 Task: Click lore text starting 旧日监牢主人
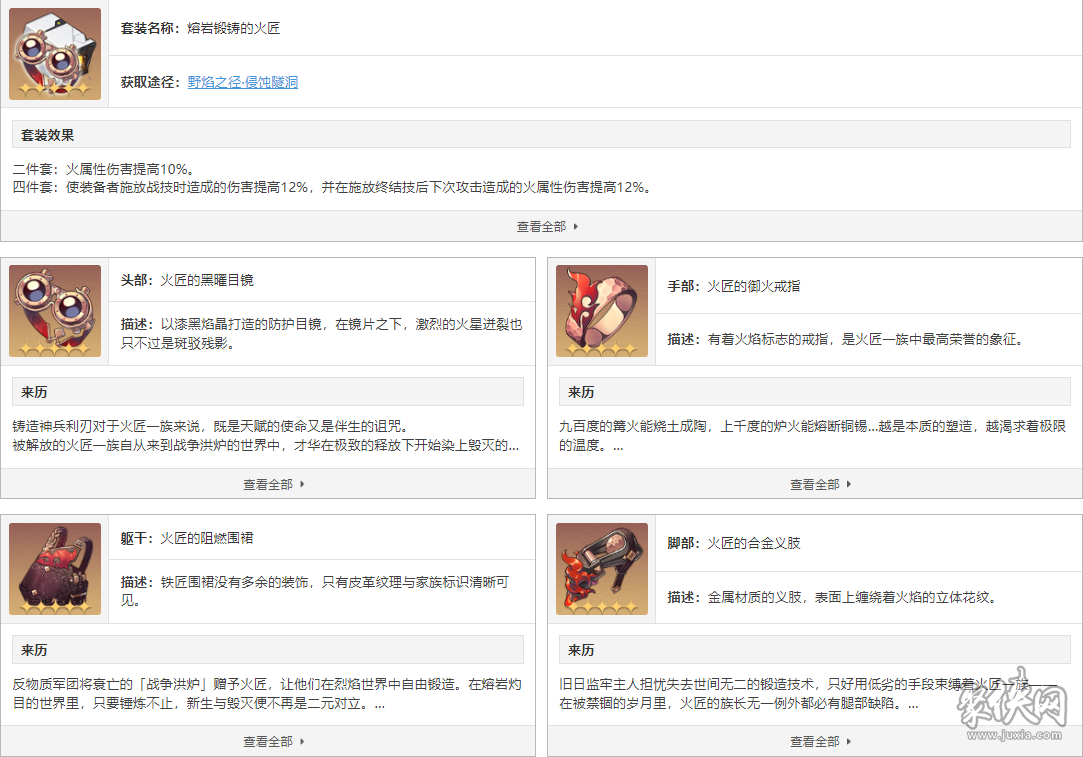(x=808, y=693)
